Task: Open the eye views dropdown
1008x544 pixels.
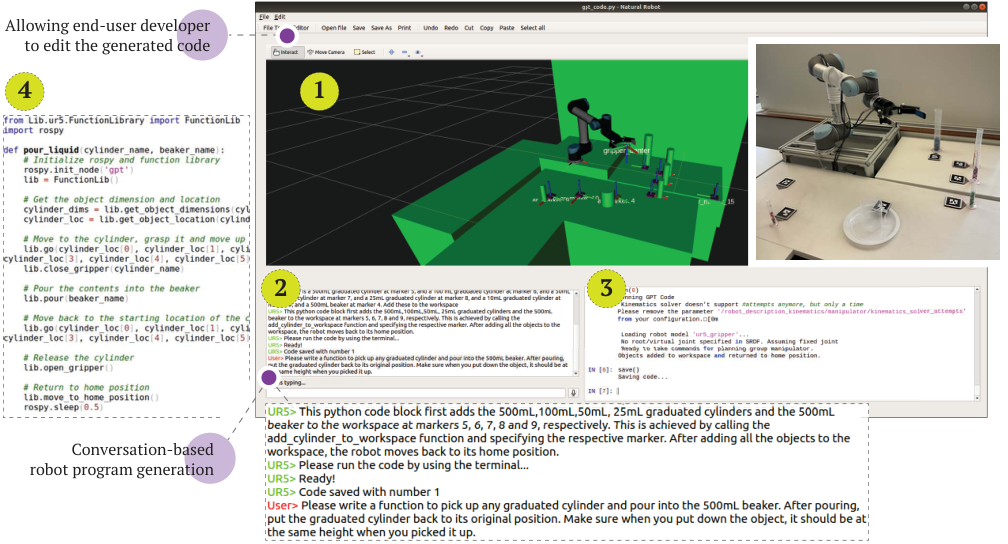Action: coord(418,52)
